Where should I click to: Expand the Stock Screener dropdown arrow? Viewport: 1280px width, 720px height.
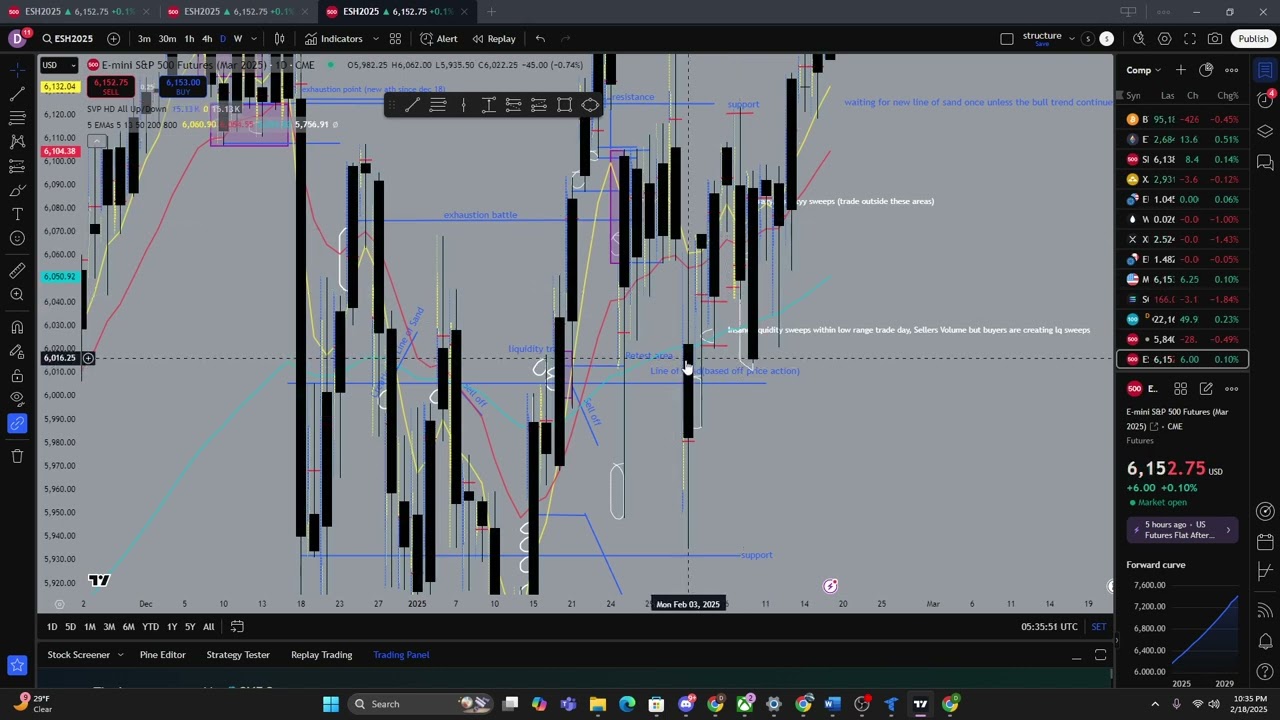120,655
